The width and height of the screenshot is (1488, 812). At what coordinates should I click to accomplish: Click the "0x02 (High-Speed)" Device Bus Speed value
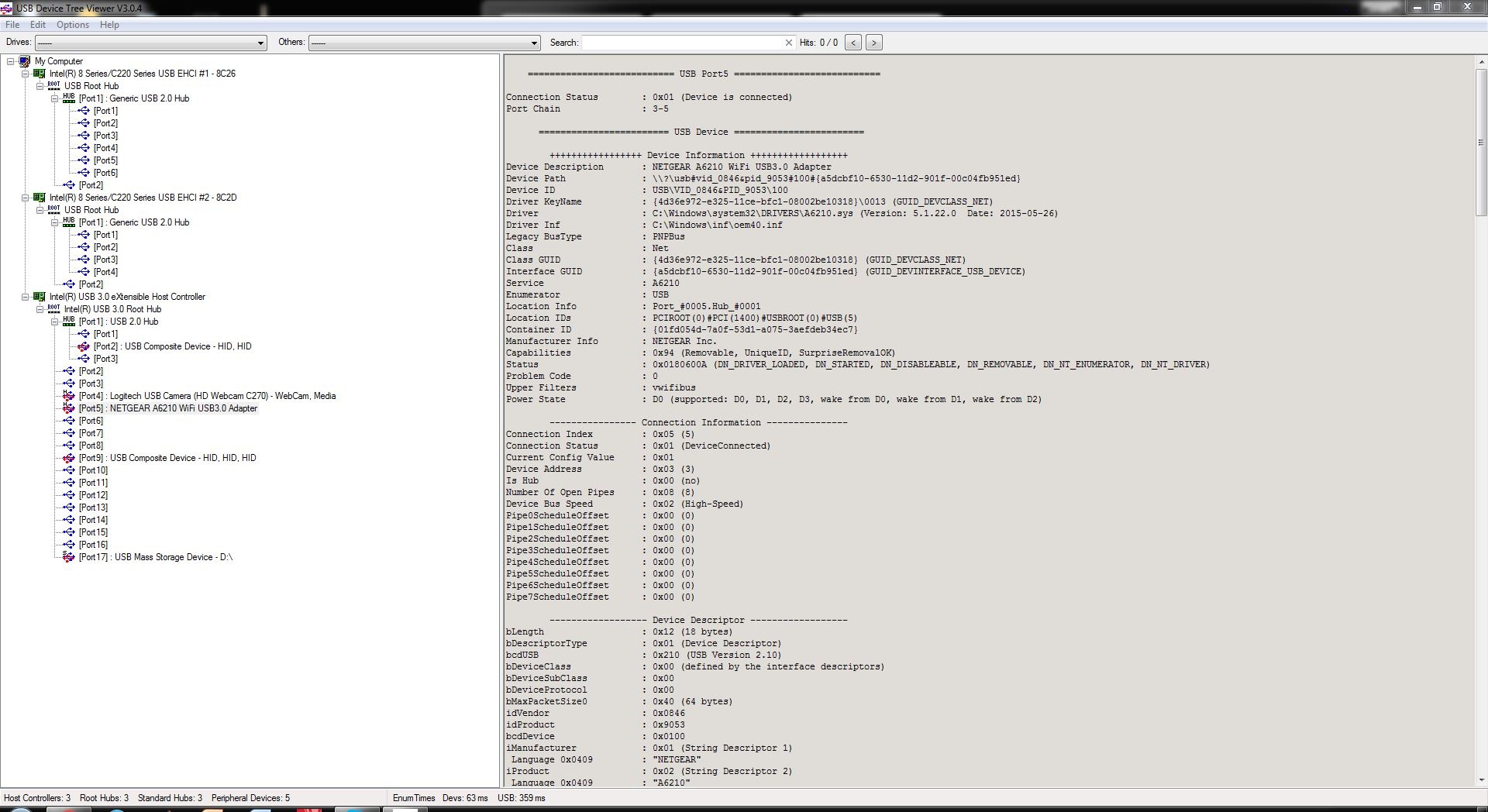[697, 504]
